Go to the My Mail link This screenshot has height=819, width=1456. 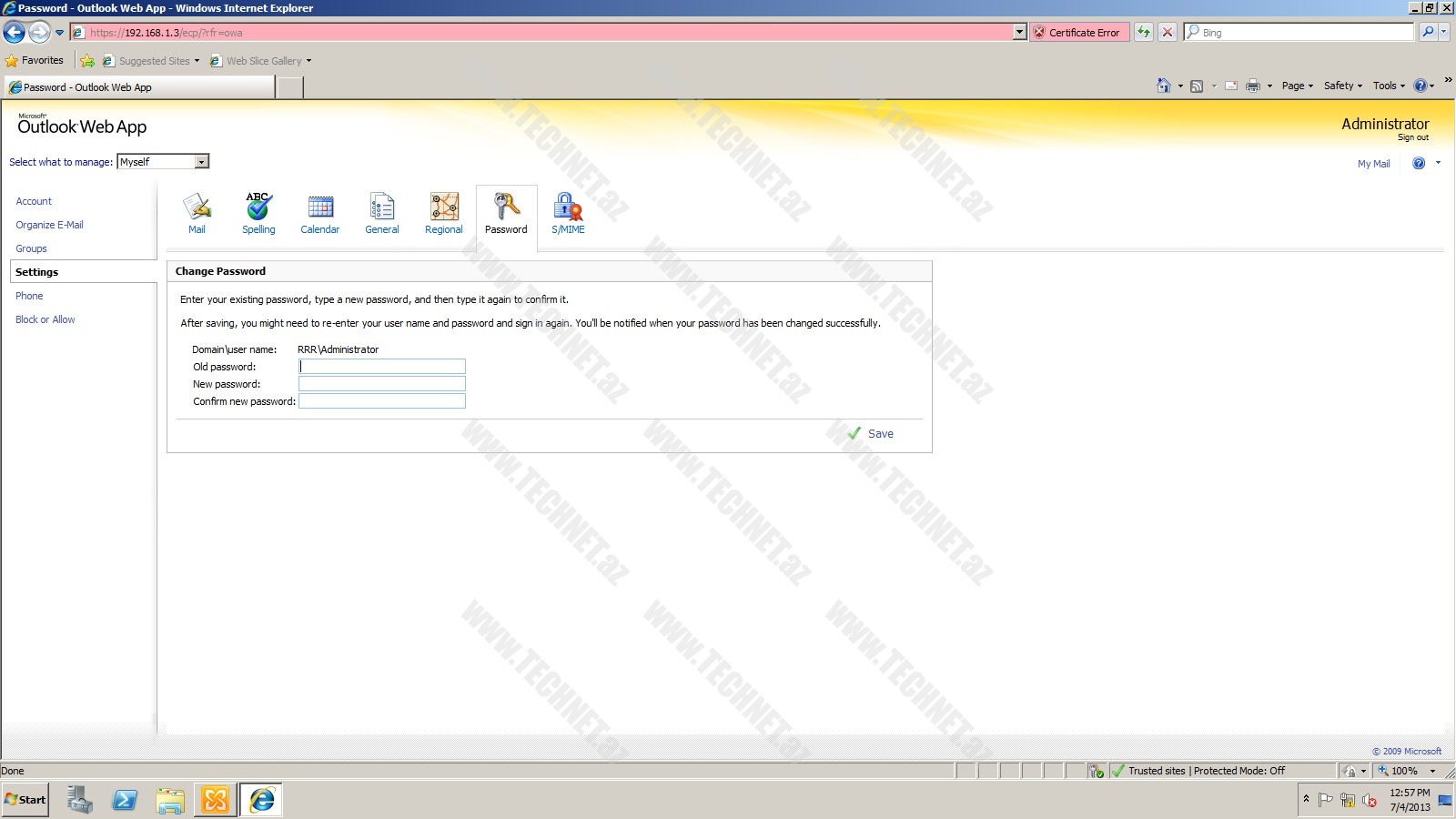click(1373, 164)
